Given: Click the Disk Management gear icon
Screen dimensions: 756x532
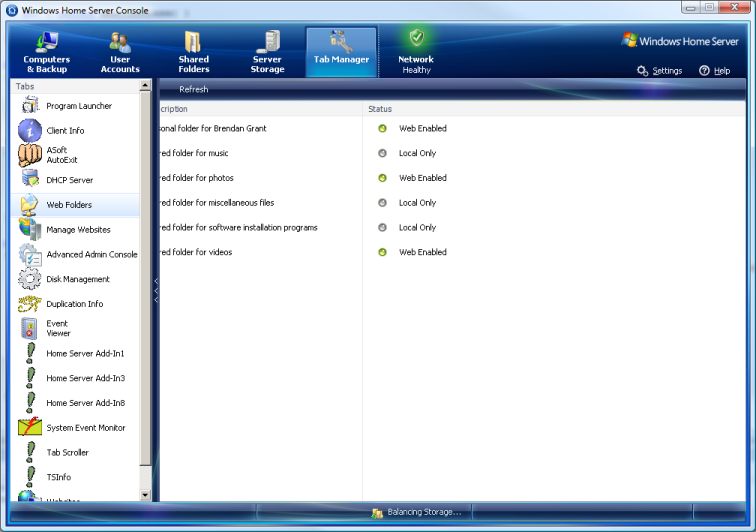Looking at the screenshot, I should (30, 279).
